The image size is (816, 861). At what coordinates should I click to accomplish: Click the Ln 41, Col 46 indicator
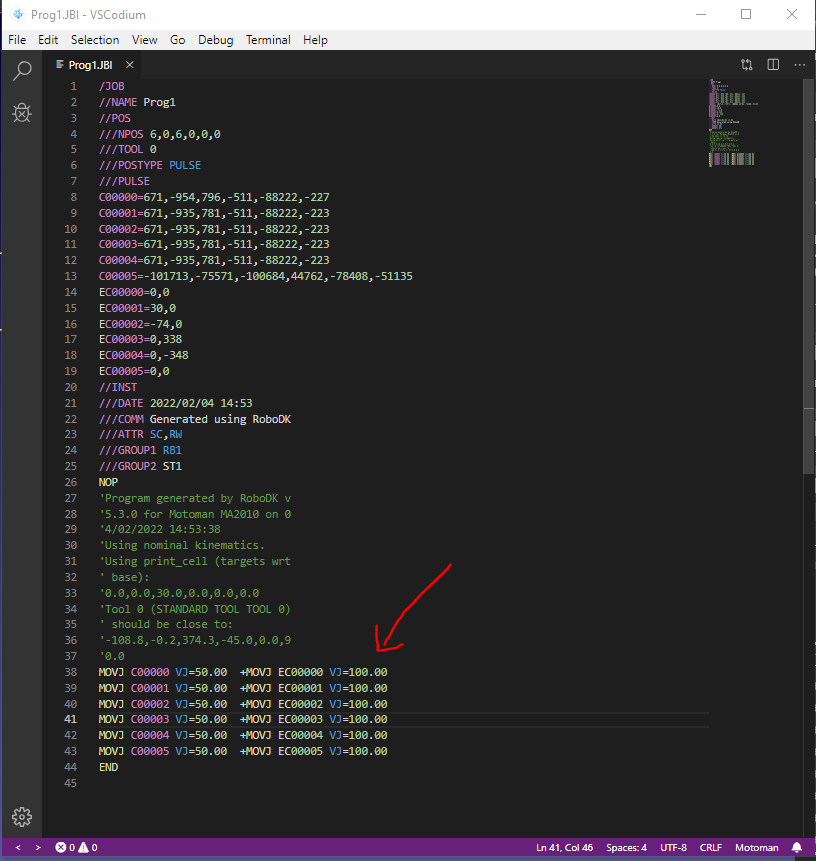point(564,848)
